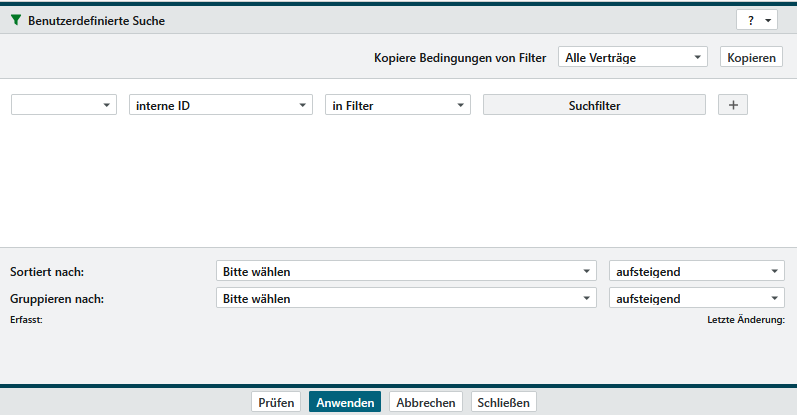The width and height of the screenshot is (797, 415).
Task: Click the Kopieren button
Action: [750, 57]
